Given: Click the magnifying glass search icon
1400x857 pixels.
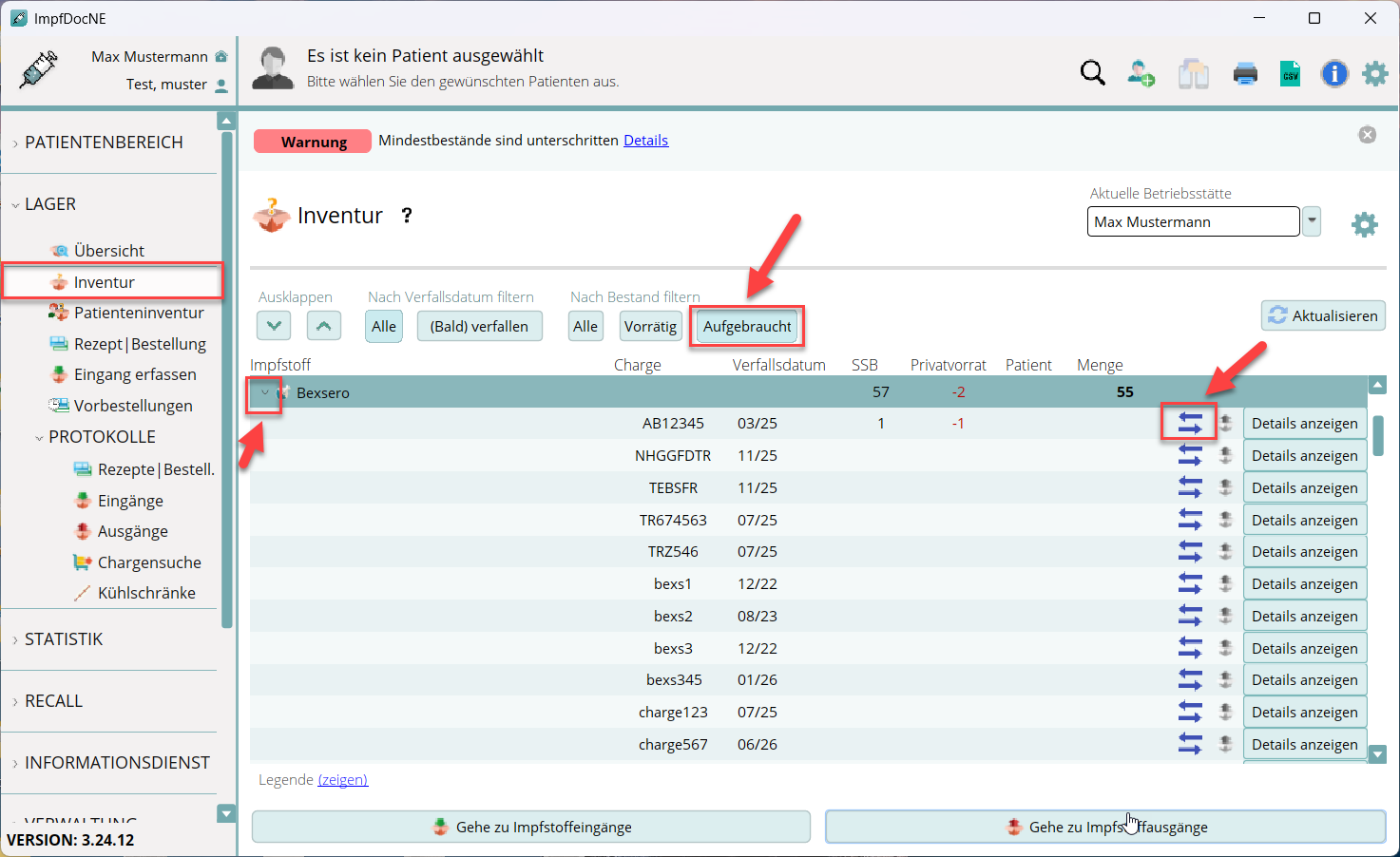Looking at the screenshot, I should click(x=1092, y=73).
